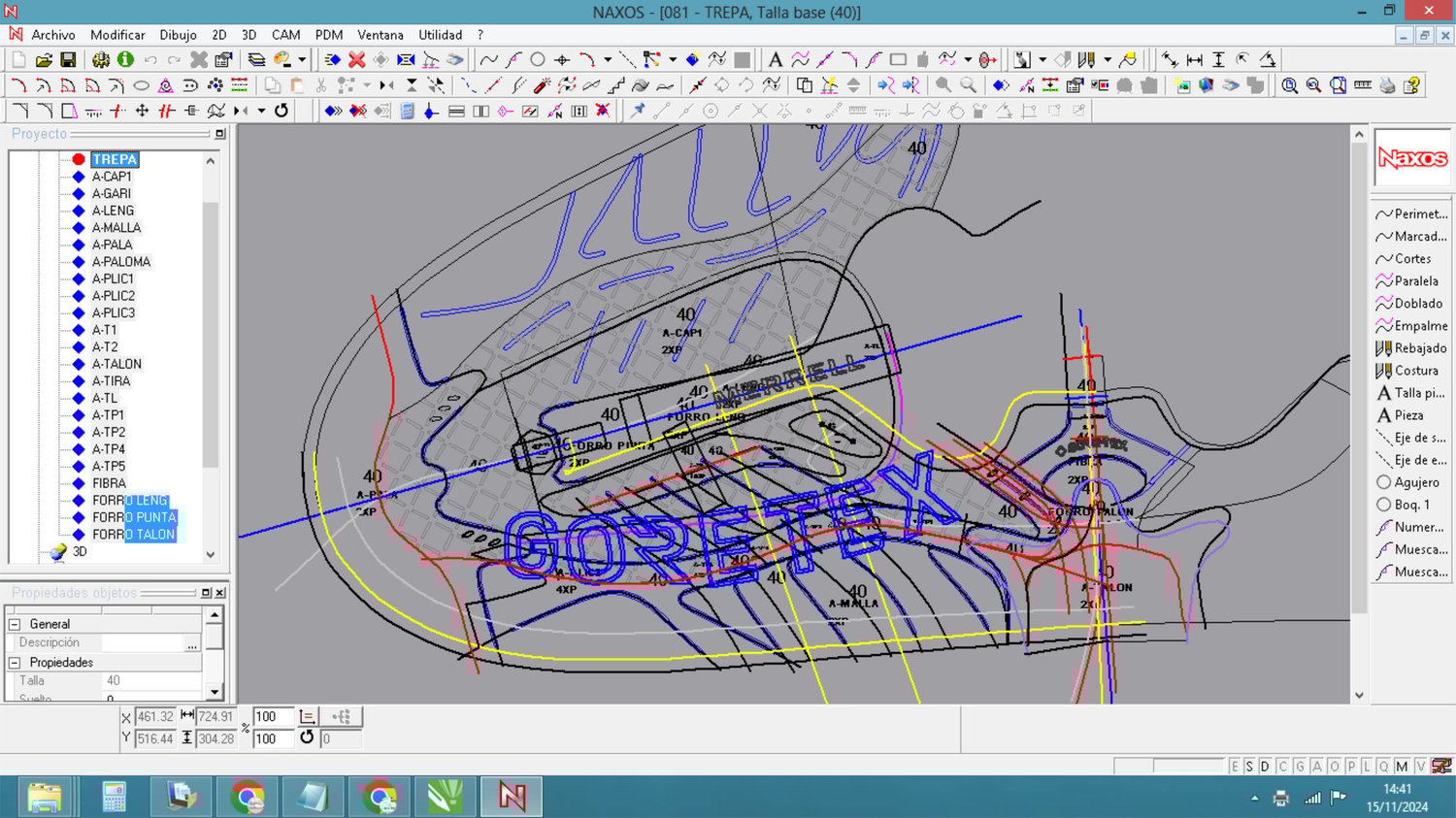Open the Archivo menu

(53, 35)
